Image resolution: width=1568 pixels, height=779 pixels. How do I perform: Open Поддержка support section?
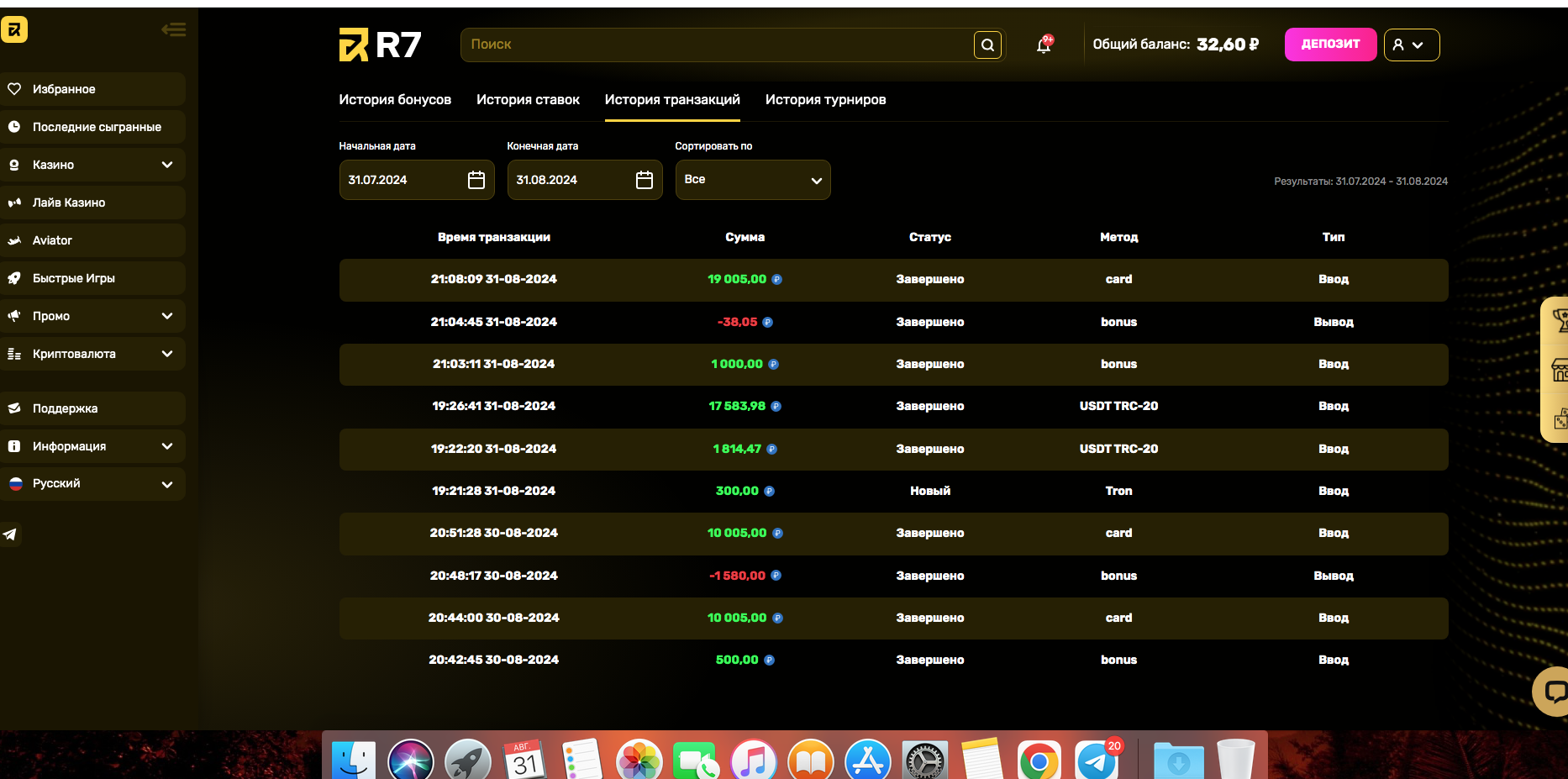[x=92, y=408]
